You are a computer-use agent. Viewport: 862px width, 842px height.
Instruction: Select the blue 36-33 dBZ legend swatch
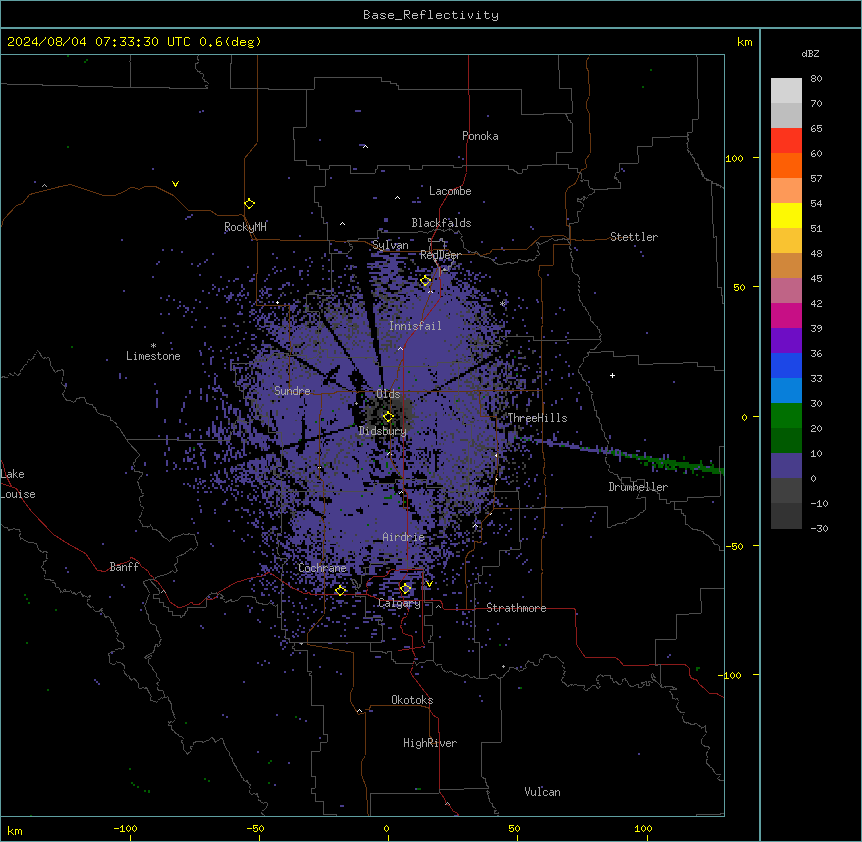[786, 365]
